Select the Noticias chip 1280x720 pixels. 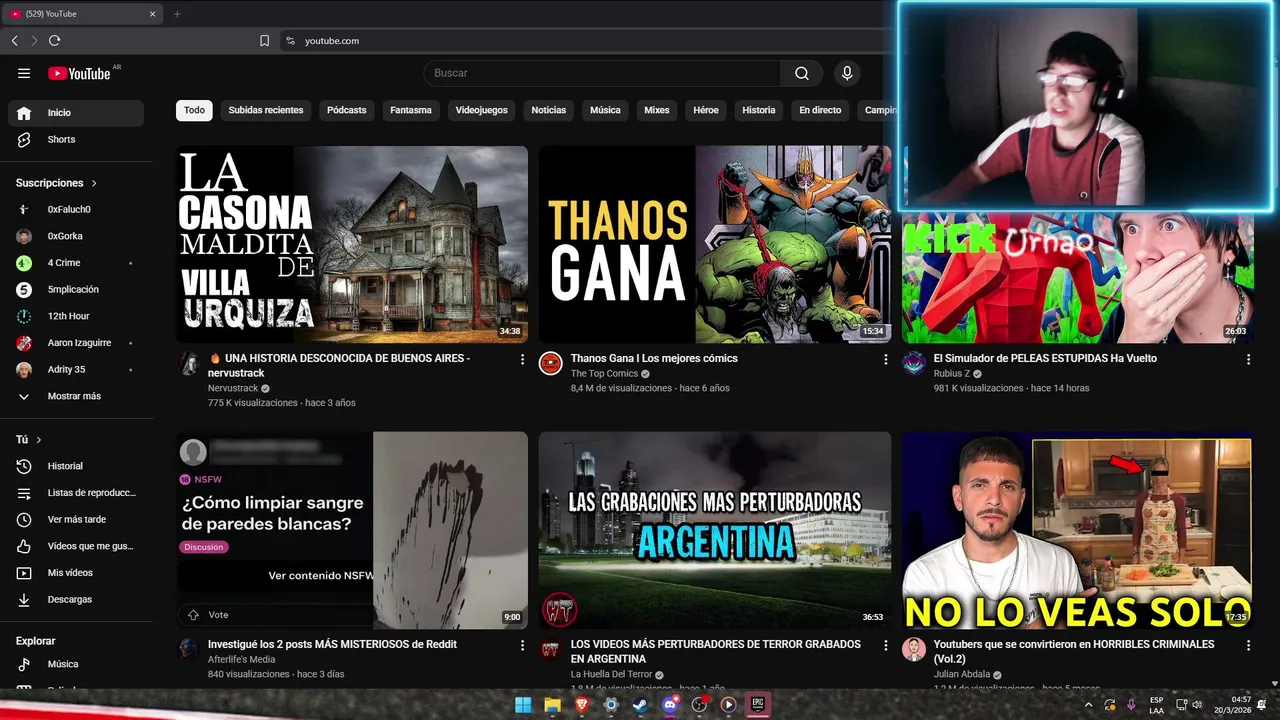tap(549, 110)
